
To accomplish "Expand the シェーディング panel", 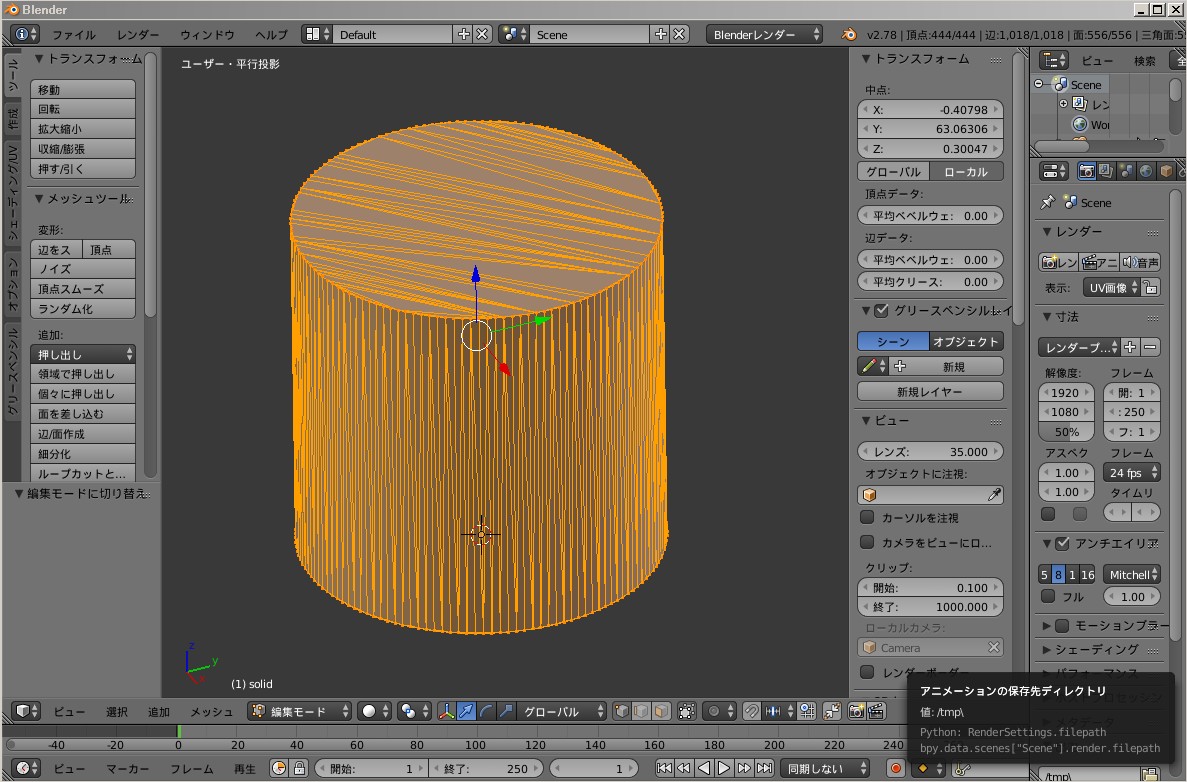I will 1096,649.
